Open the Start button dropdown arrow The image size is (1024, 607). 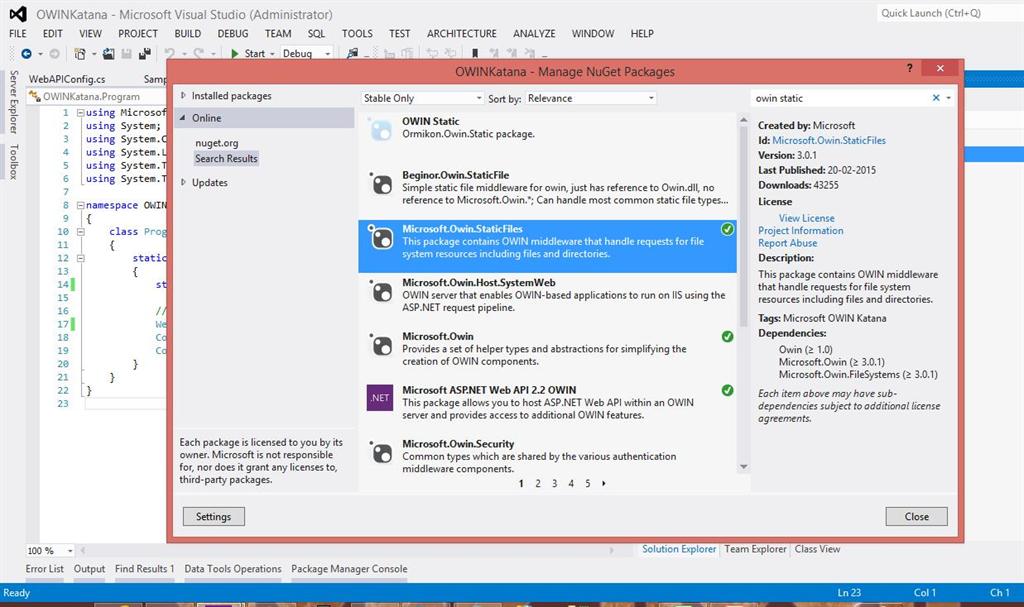(x=272, y=54)
